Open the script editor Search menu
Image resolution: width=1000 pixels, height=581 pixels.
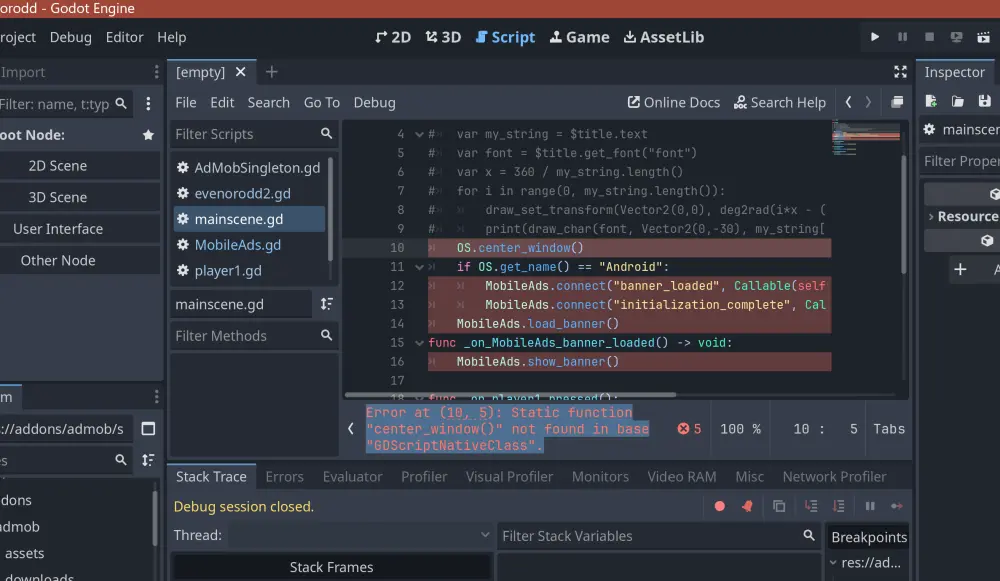[268, 103]
